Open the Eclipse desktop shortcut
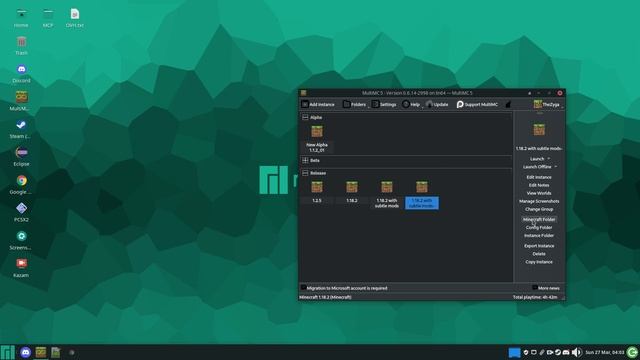This screenshot has height=360, width=640. point(21,157)
